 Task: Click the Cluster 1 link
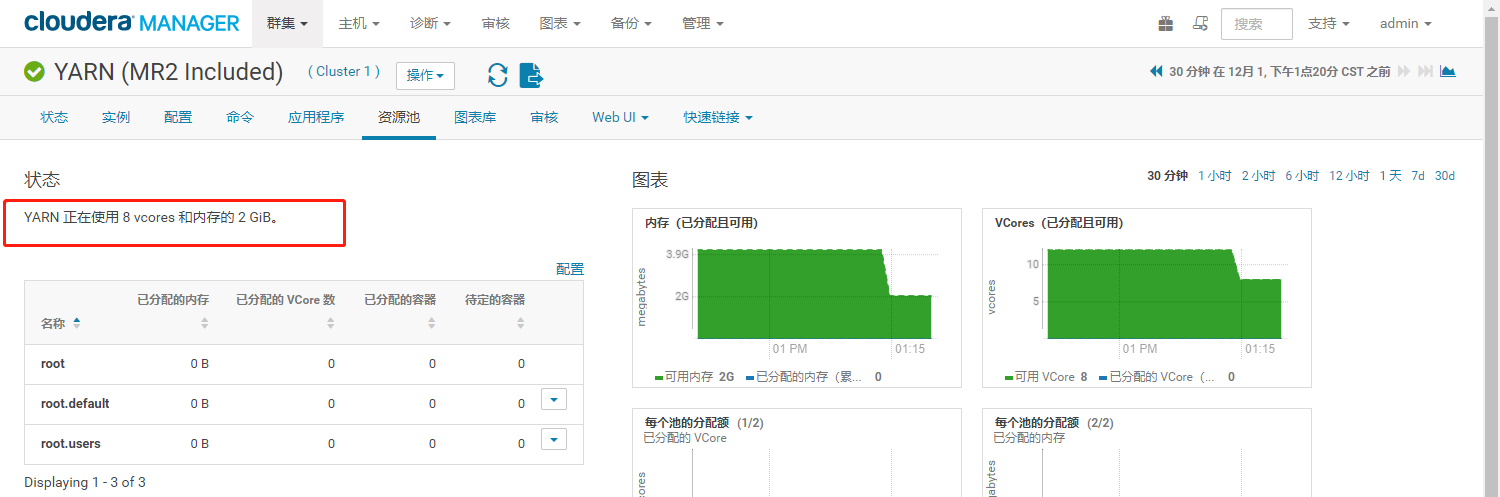coord(344,72)
